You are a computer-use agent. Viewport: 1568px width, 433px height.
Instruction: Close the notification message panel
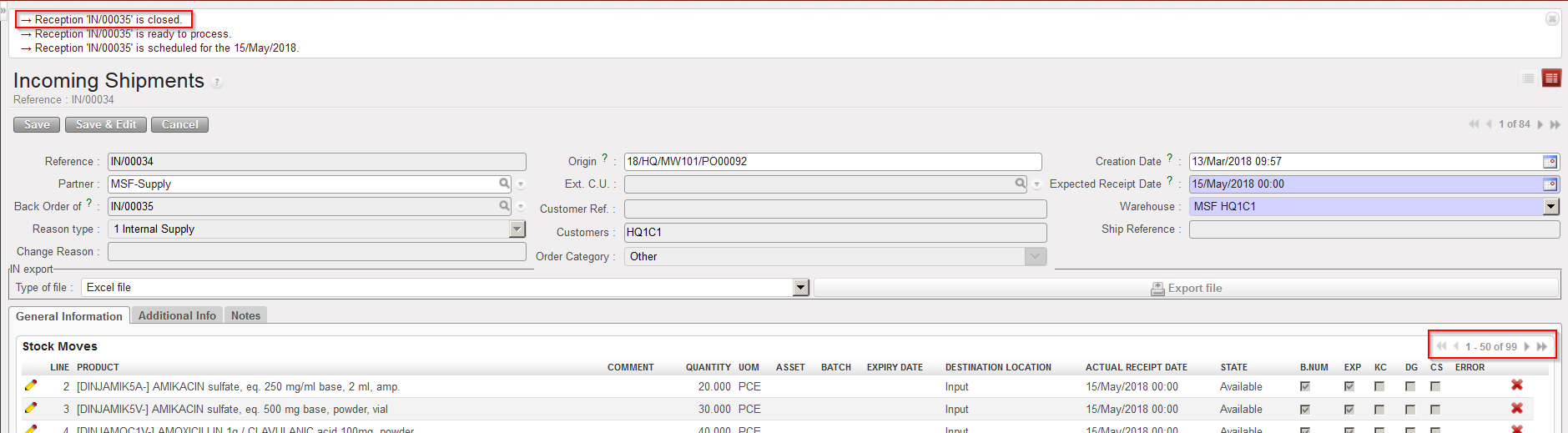click(1552, 19)
